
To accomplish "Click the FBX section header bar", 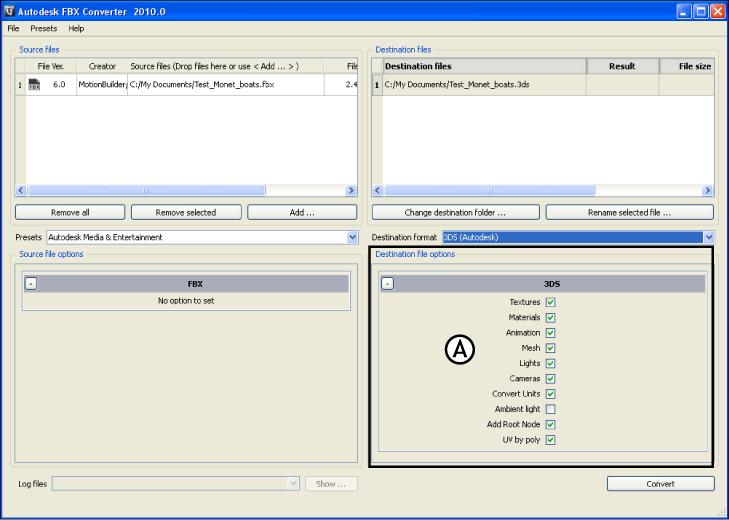I will click(x=186, y=284).
